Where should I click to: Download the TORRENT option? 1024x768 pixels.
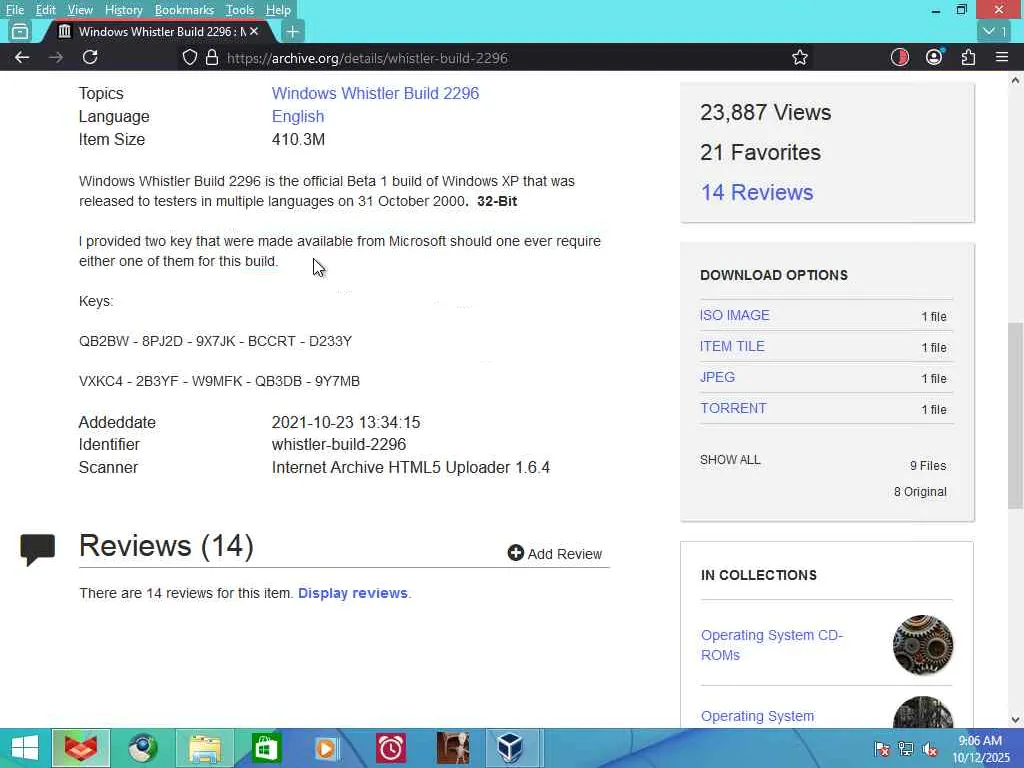click(733, 408)
